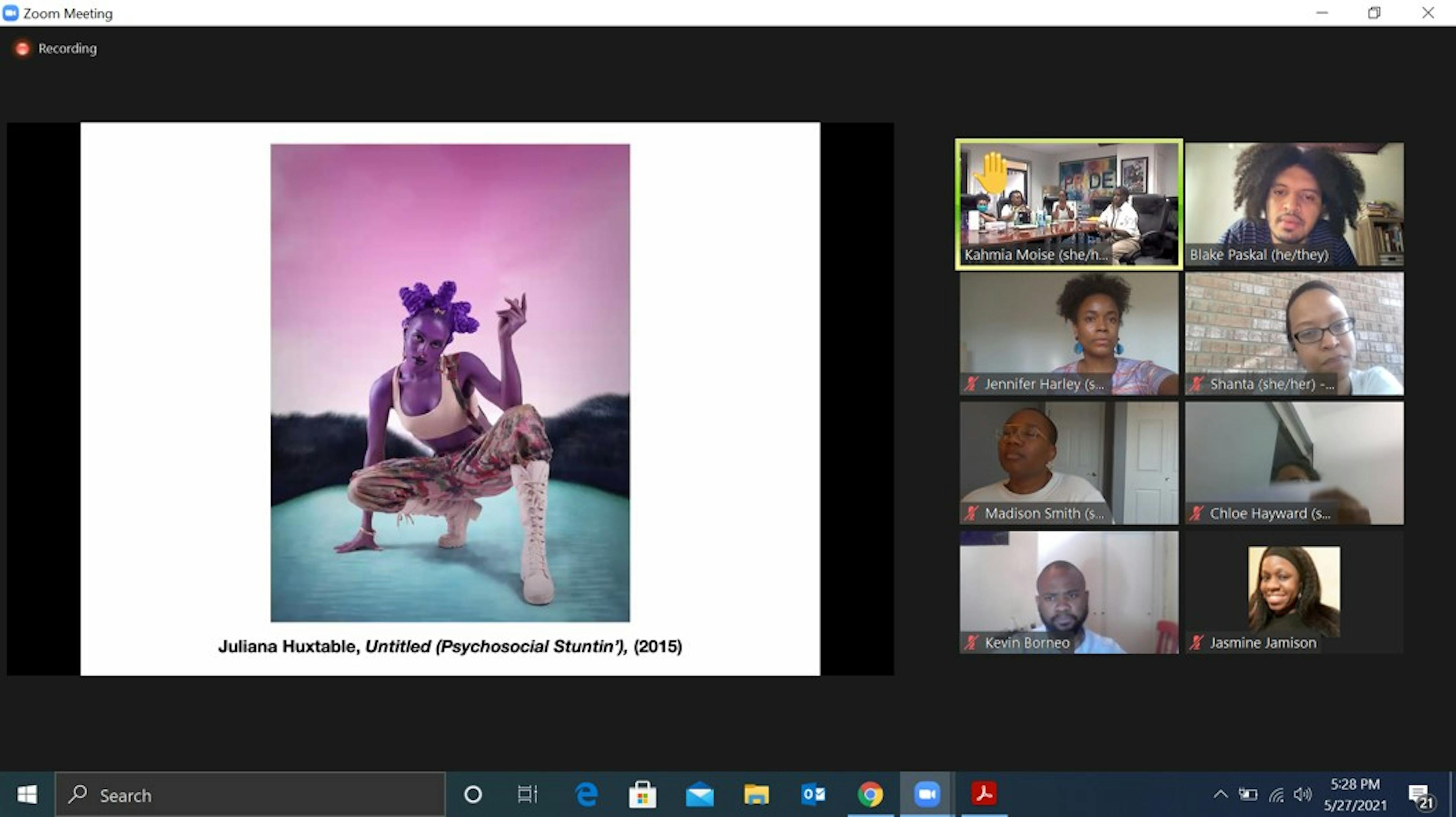This screenshot has width=1456, height=817.
Task: Click the Windows Start button
Action: click(x=27, y=794)
